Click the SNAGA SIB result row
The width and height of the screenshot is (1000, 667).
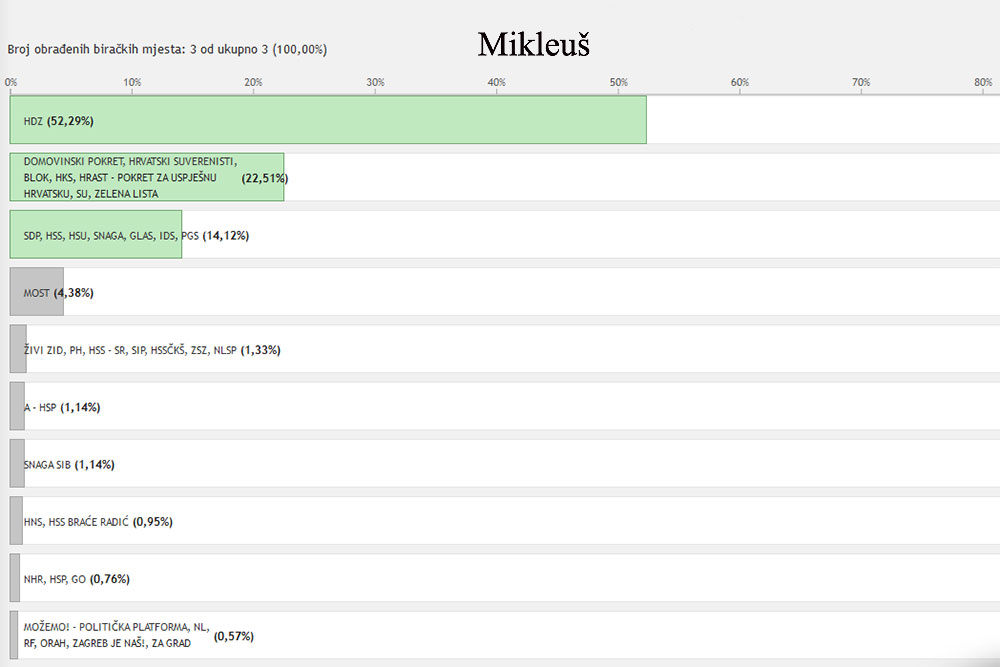pos(504,464)
